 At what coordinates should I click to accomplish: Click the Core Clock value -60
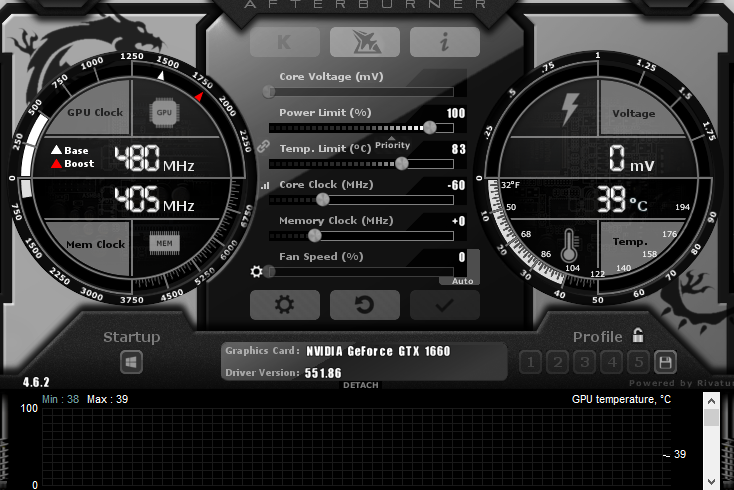(456, 185)
